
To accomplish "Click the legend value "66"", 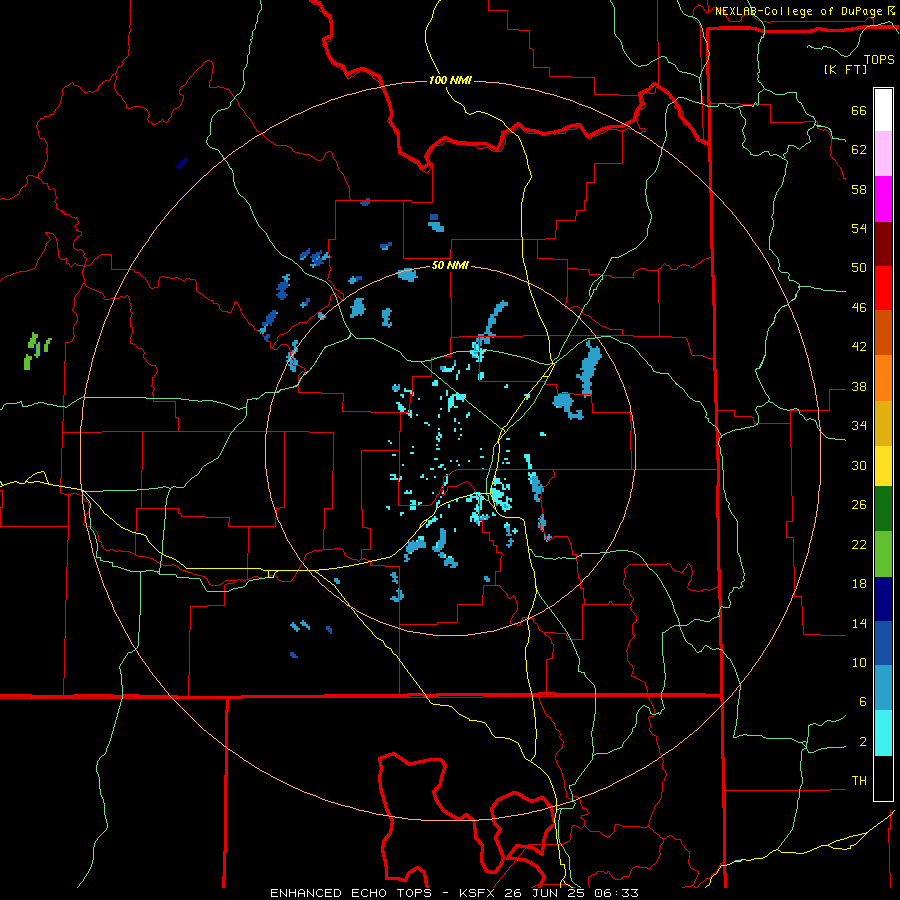I will point(859,111).
